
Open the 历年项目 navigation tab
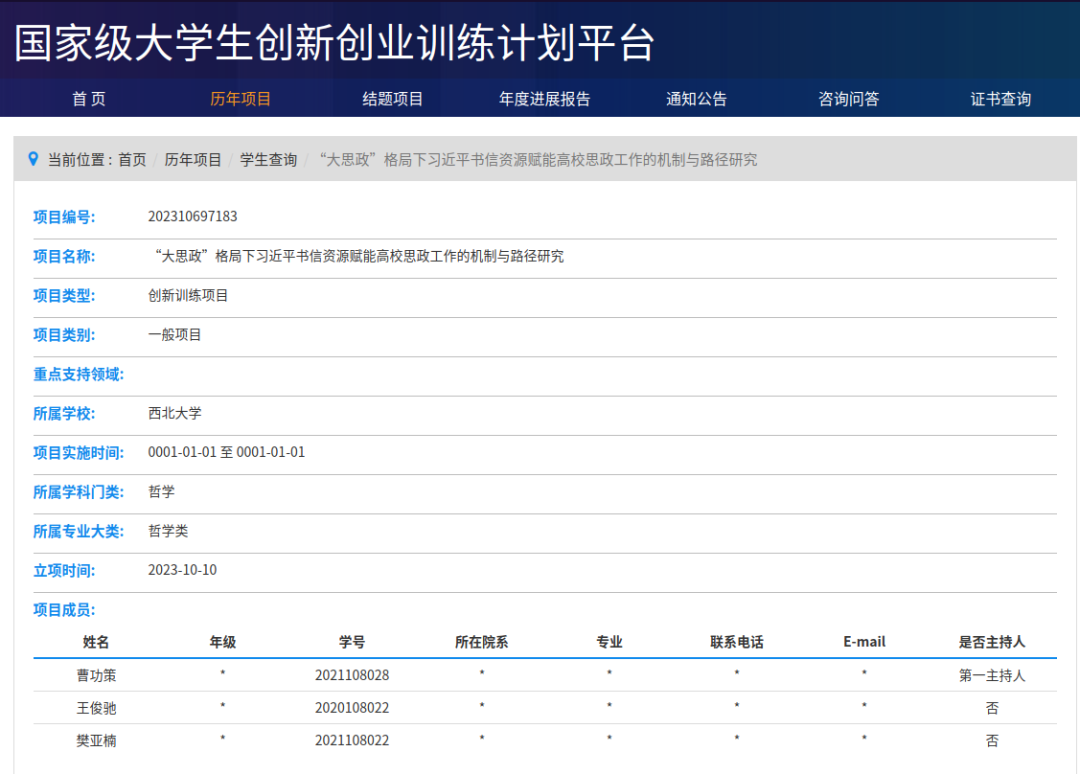pos(240,99)
